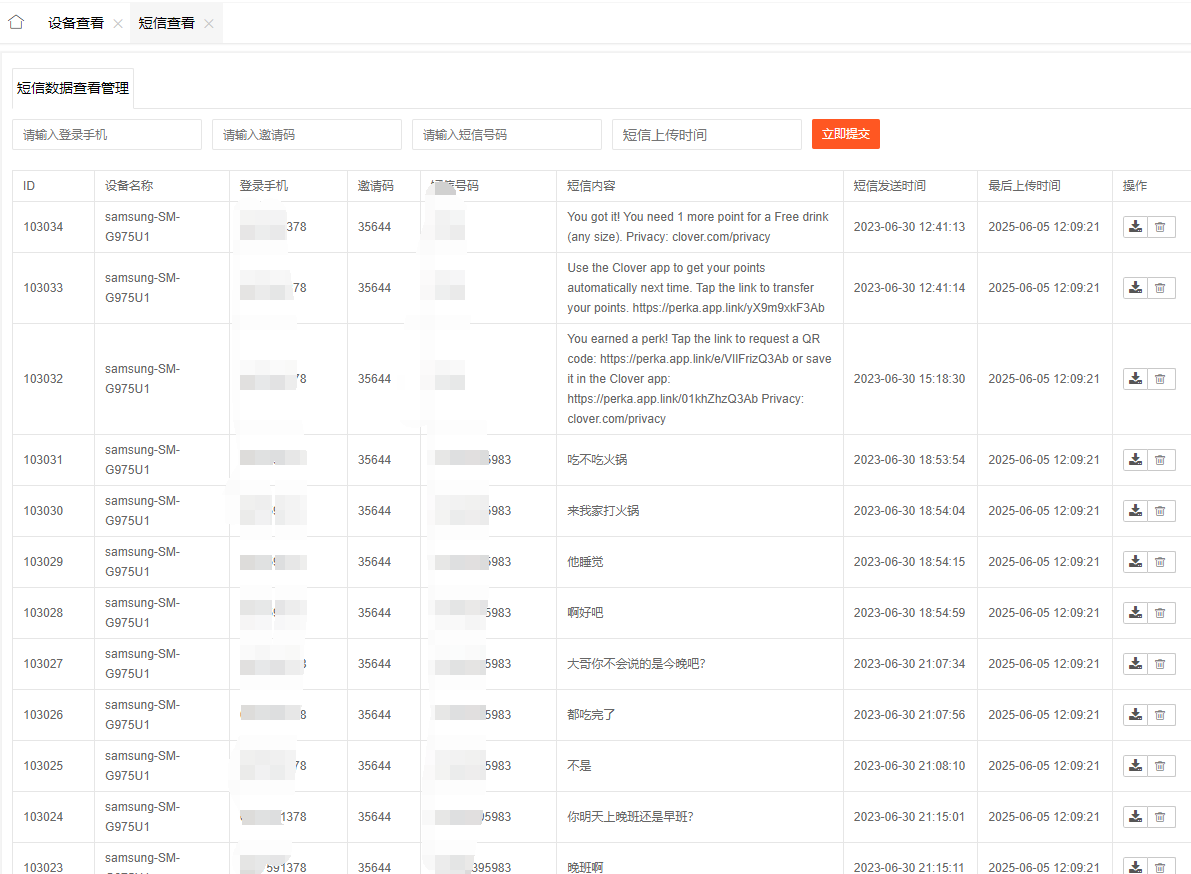Click the home icon in tab bar

(x=16, y=22)
